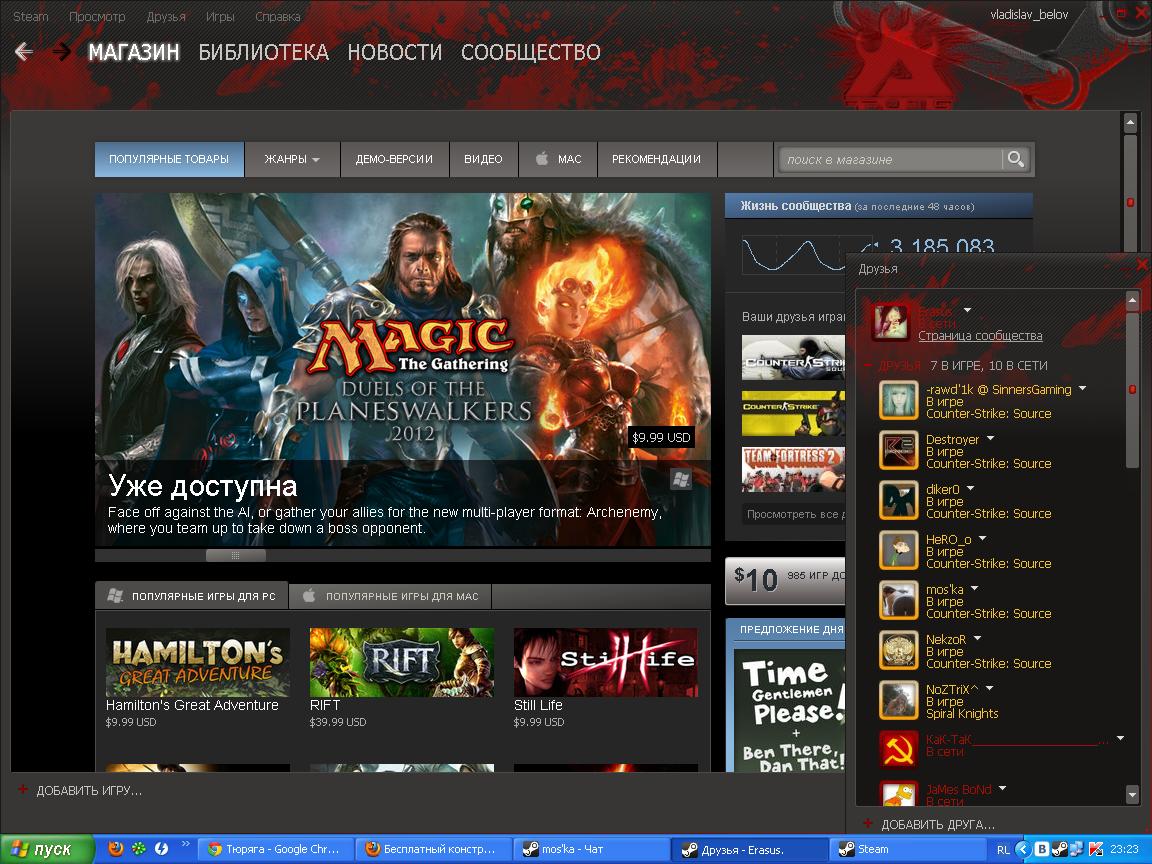
Task: Open the Друзья menu
Action: click(x=166, y=16)
